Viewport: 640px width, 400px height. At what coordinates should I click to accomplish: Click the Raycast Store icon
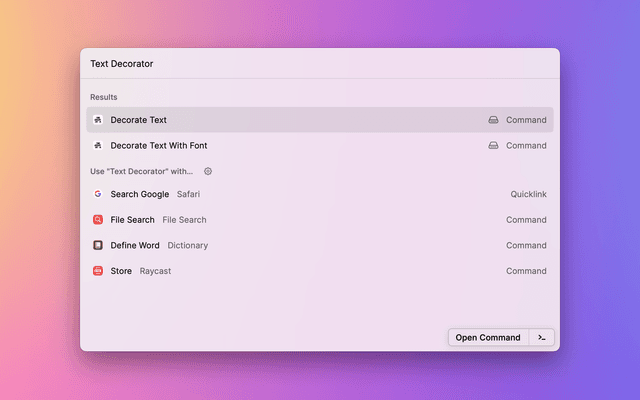98,271
